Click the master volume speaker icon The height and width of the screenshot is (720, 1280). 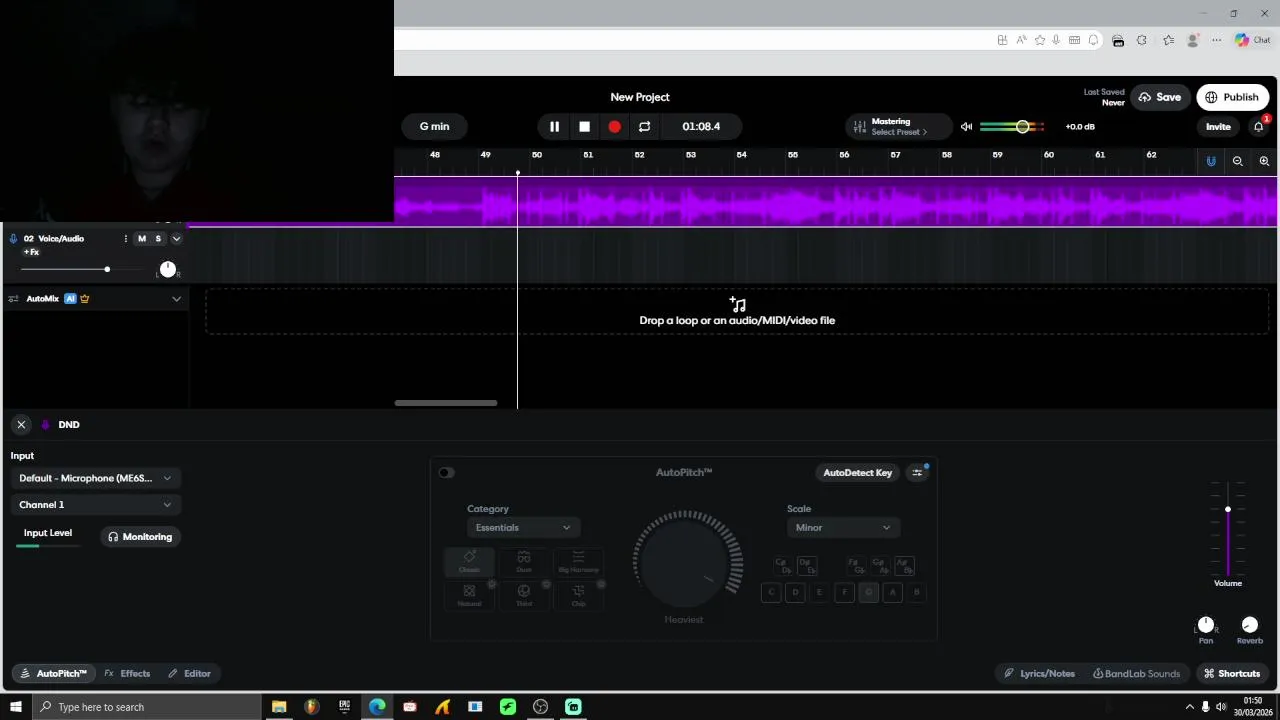[966, 127]
